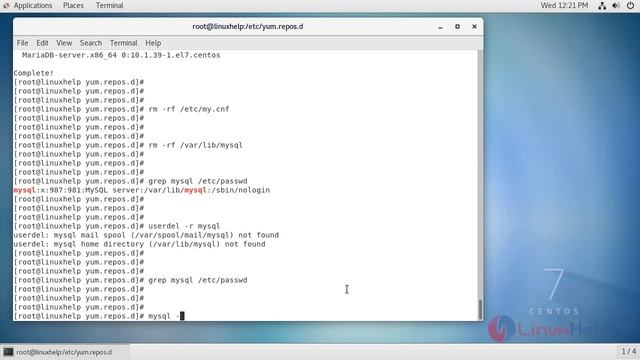Select the taskbar terminal window entry
This screenshot has width=640, height=360.
pyautogui.click(x=65, y=352)
